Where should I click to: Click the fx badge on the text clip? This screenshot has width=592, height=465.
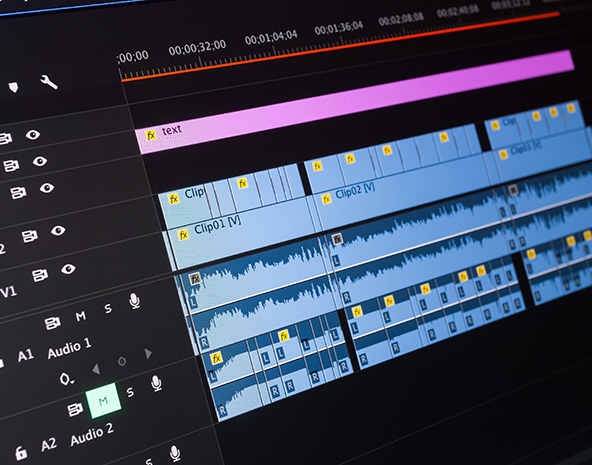pyautogui.click(x=151, y=135)
